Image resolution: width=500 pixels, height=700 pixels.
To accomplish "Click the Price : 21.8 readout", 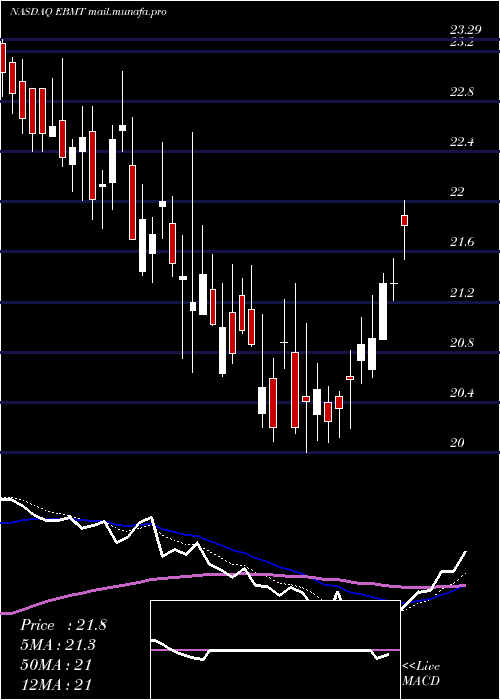I will tap(63, 625).
